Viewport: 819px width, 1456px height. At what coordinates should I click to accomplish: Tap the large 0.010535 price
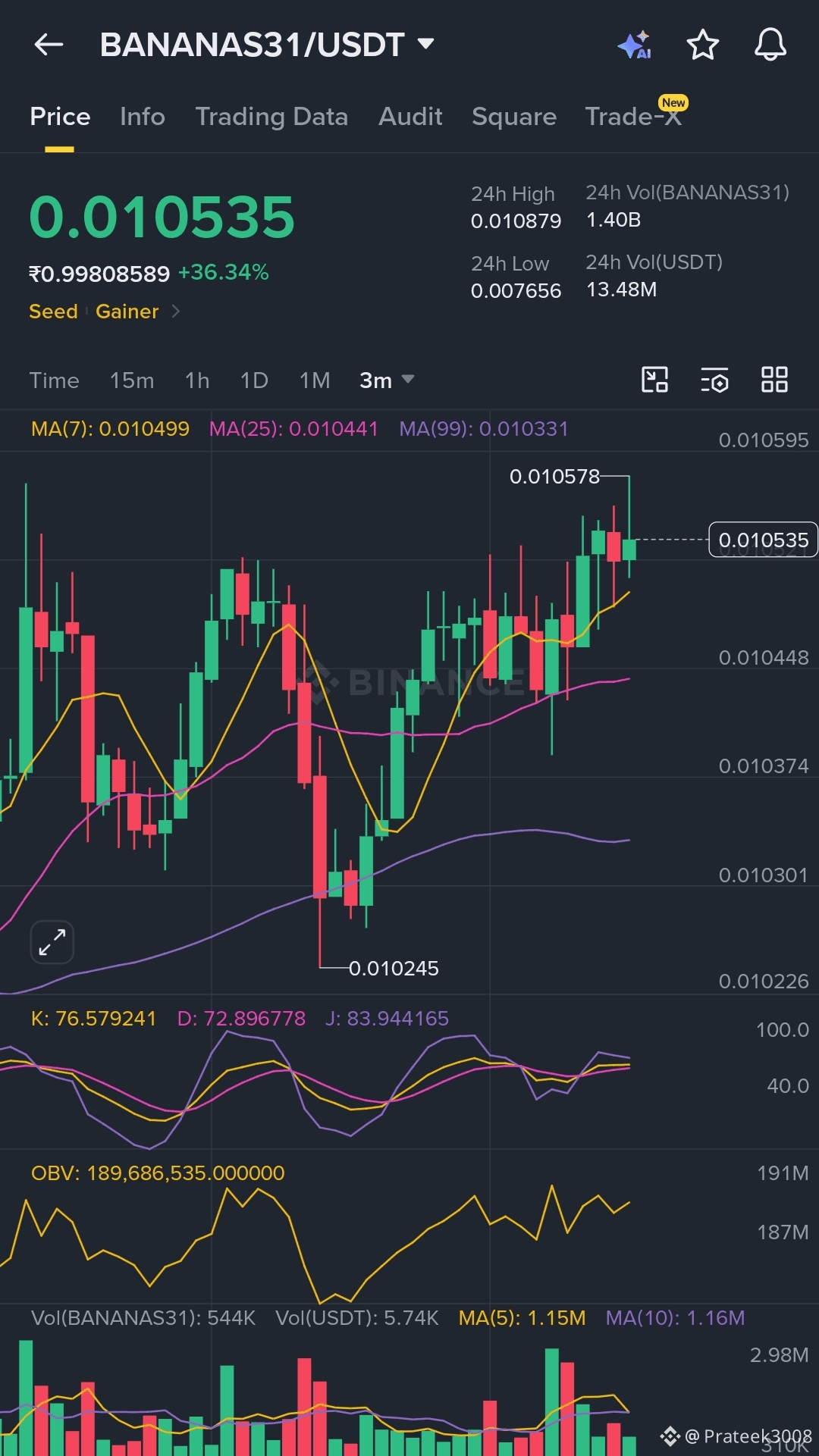(162, 217)
